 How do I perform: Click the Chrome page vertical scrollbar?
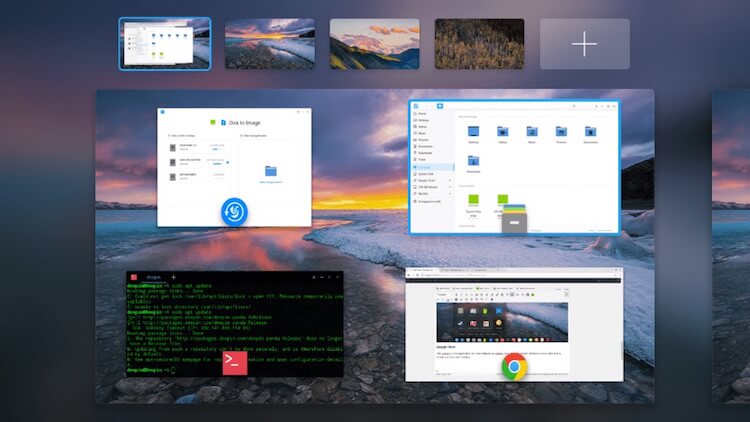tap(621, 350)
